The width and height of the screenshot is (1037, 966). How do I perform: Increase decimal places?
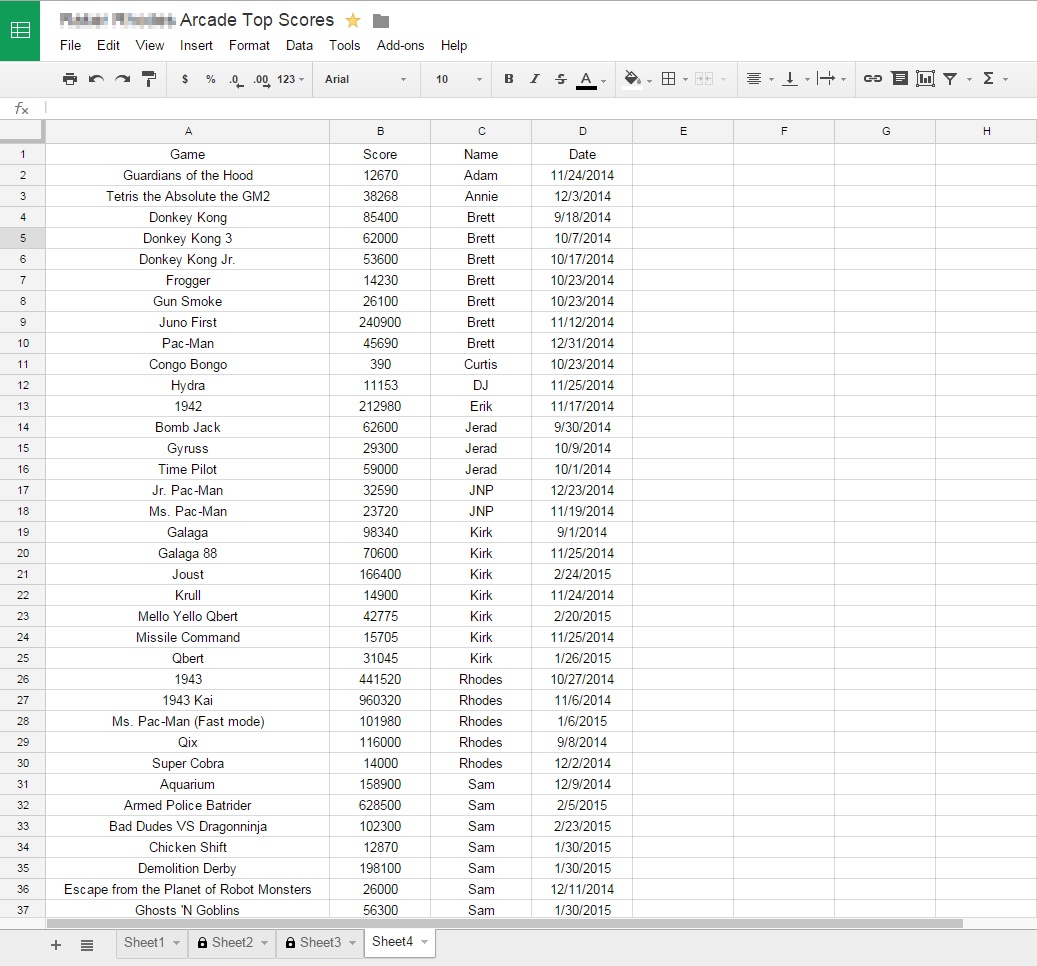(261, 80)
